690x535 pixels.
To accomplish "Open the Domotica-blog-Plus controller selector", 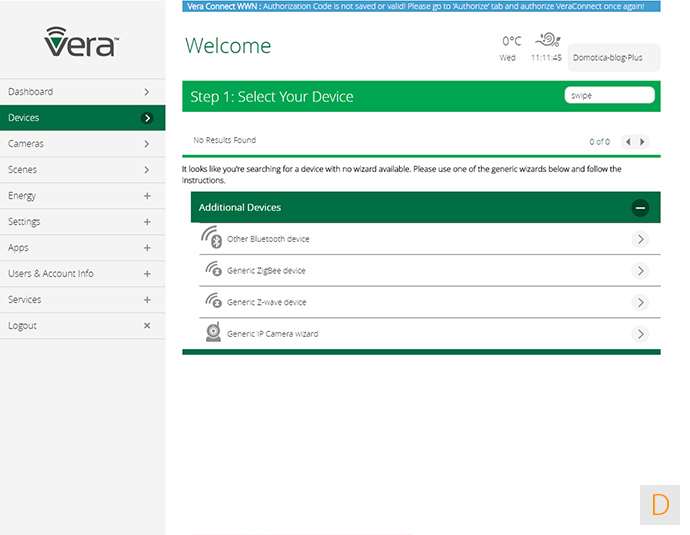I will 613,58.
